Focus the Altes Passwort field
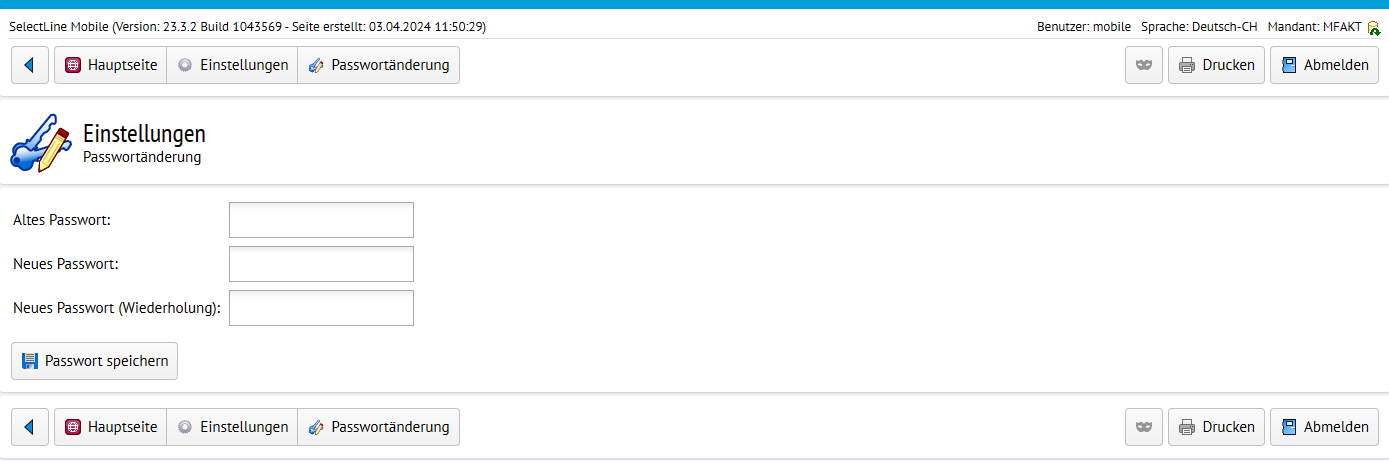The height and width of the screenshot is (461, 1389). pos(321,220)
